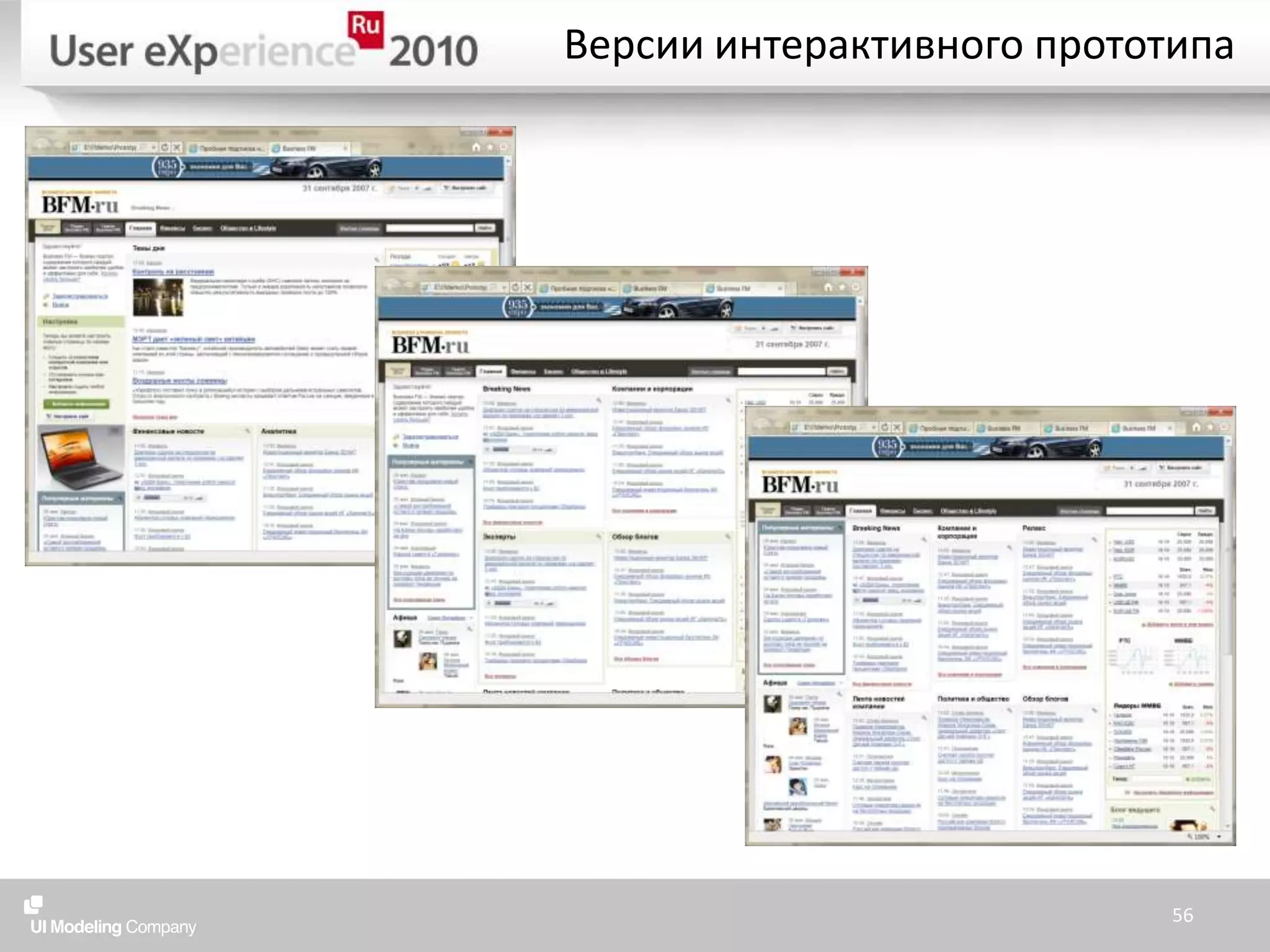Click the wrench icon of Релакс block, front window
Screen dimensions: 1270x952
point(1094,540)
